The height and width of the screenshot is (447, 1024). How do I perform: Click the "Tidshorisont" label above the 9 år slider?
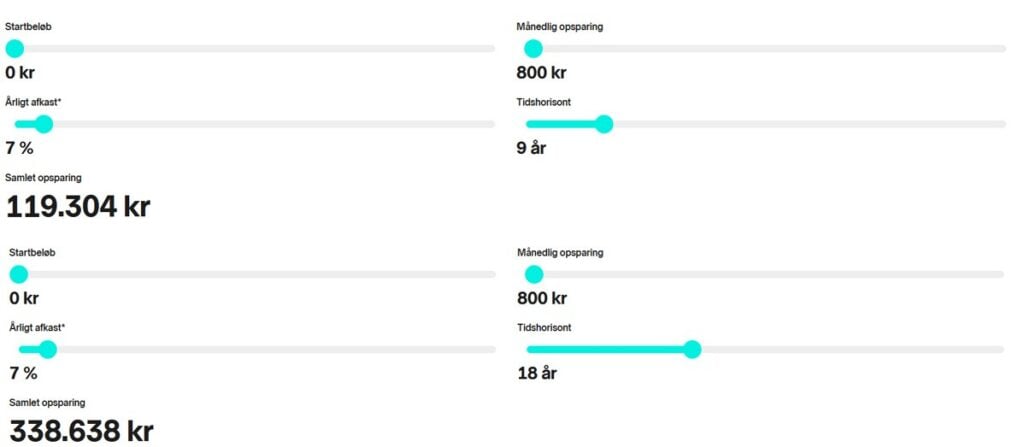pyautogui.click(x=543, y=102)
